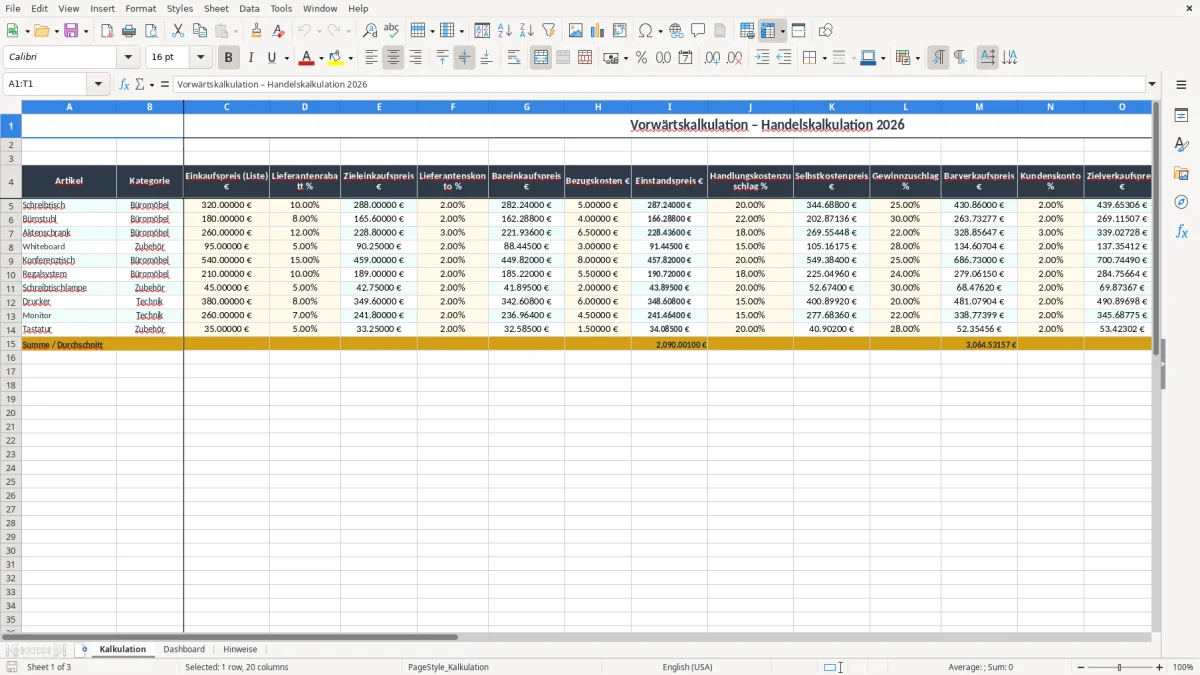Insert an image
Image resolution: width=1200 pixels, height=675 pixels.
[x=576, y=31]
